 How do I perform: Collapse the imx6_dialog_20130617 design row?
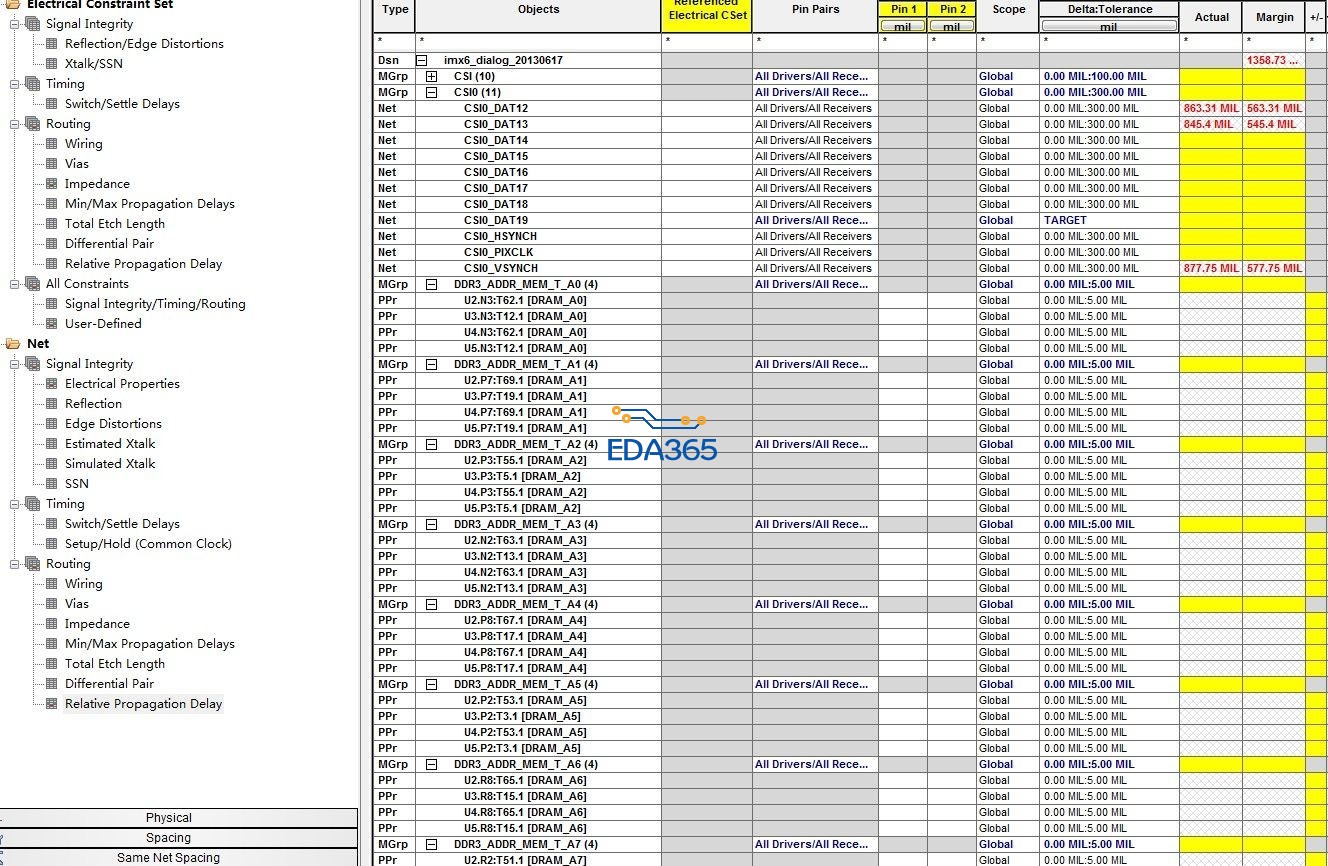[x=422, y=60]
